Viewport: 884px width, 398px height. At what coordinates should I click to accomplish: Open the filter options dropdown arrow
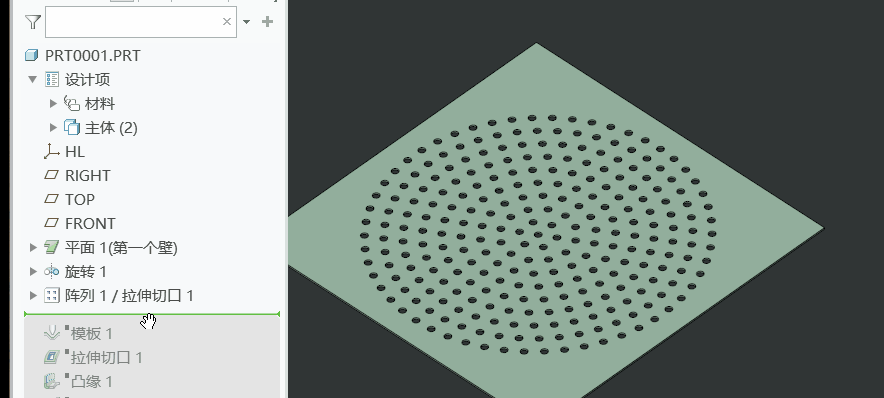click(x=246, y=22)
